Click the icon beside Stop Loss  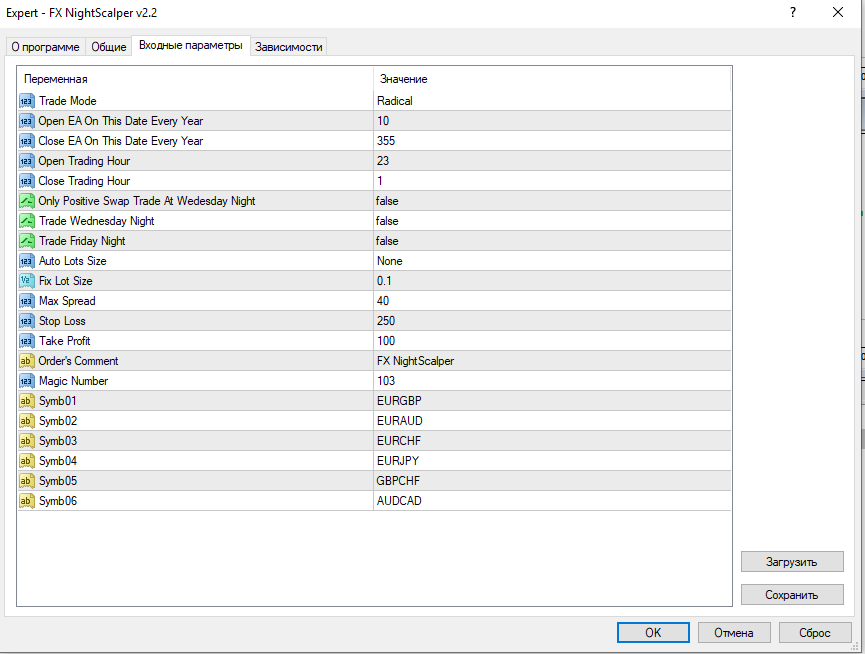26,321
